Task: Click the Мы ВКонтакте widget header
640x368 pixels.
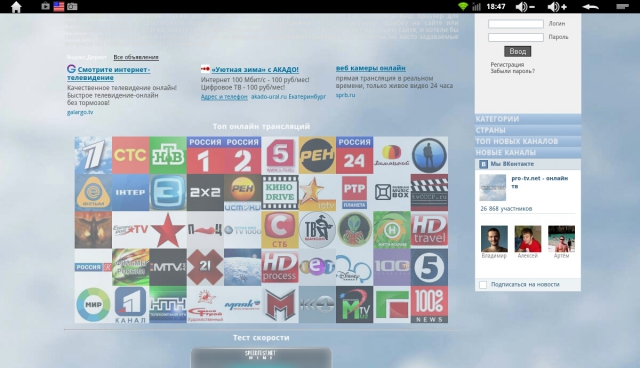Action: (x=528, y=164)
